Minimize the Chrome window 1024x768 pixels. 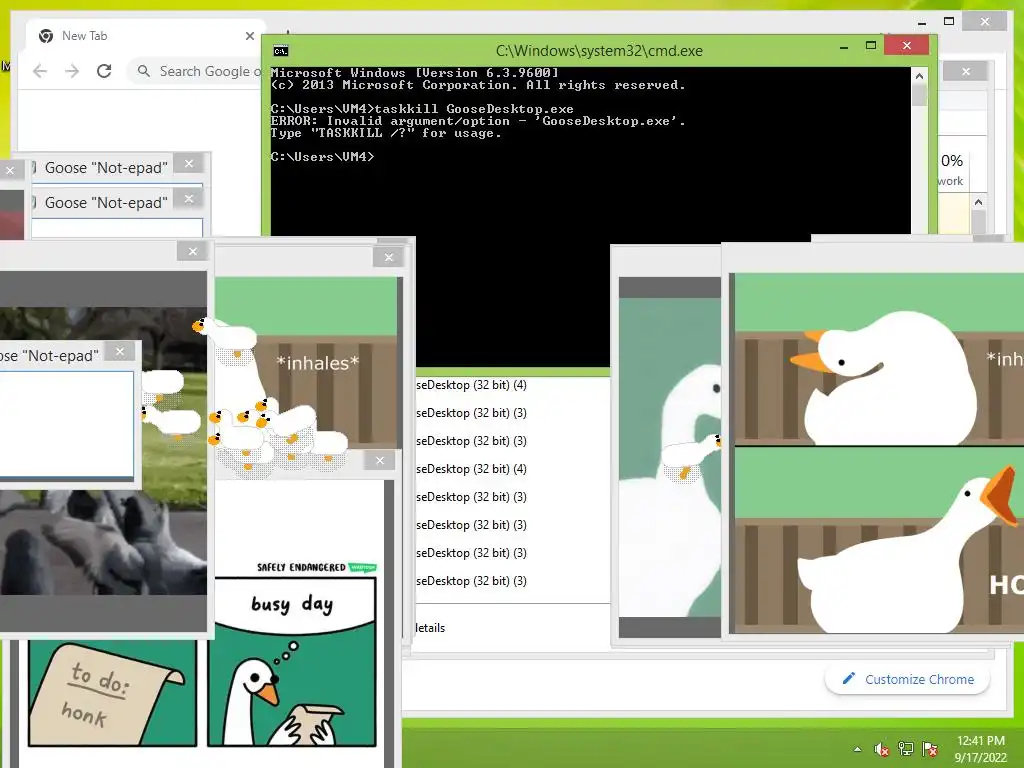[922, 22]
